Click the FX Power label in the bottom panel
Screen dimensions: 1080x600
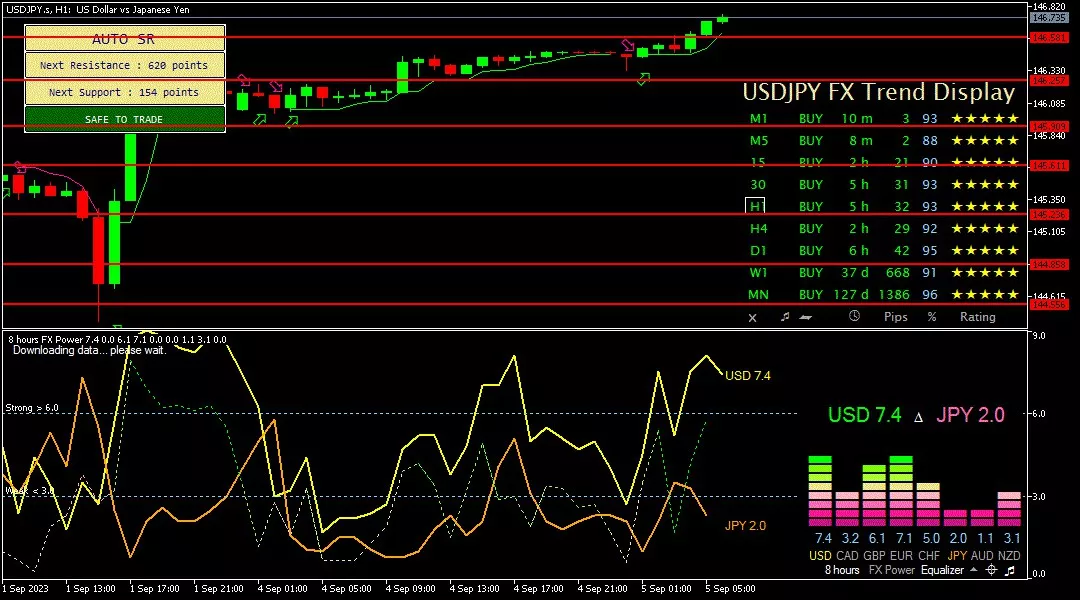(891, 570)
